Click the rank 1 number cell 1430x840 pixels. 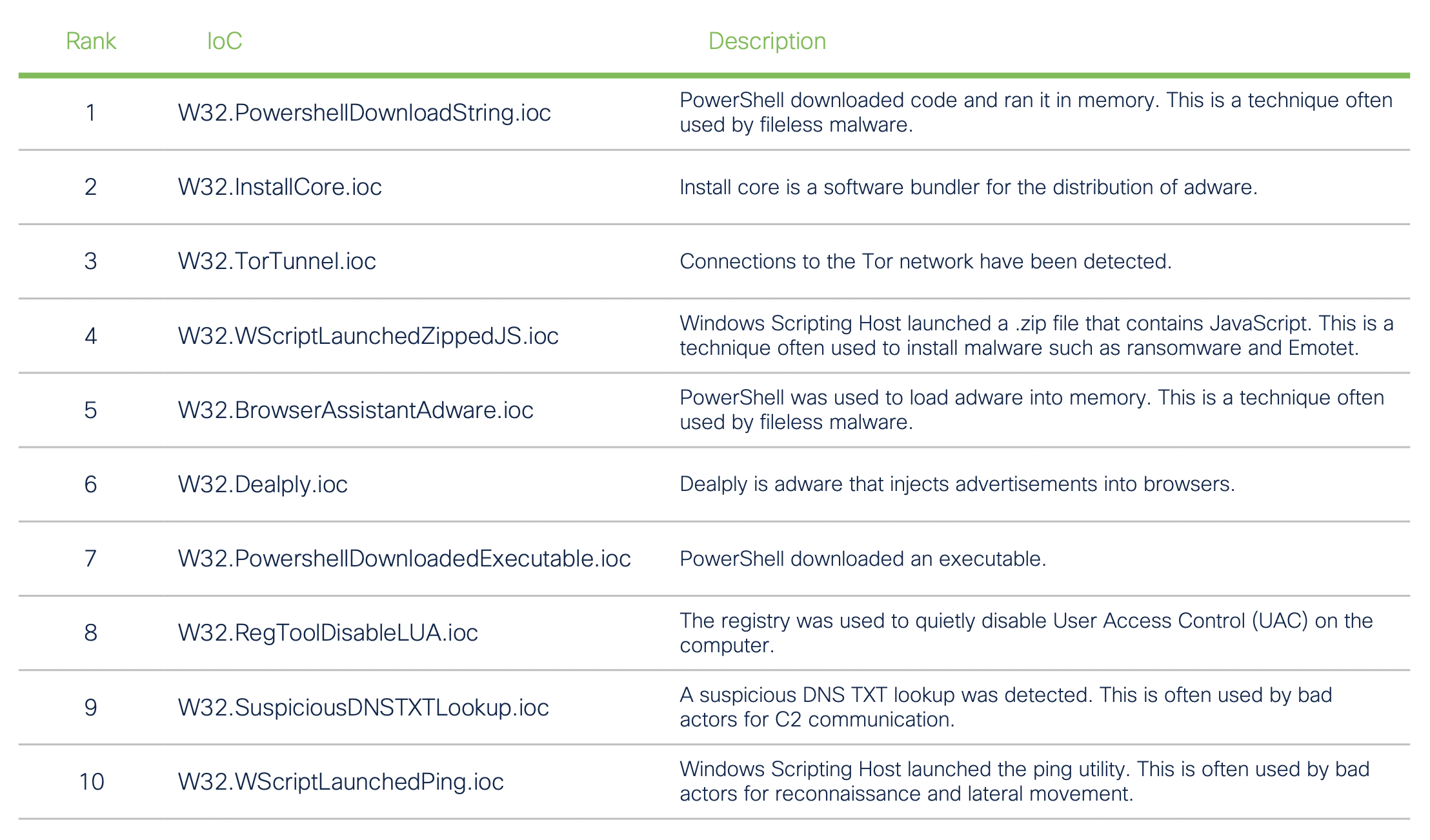pos(91,113)
